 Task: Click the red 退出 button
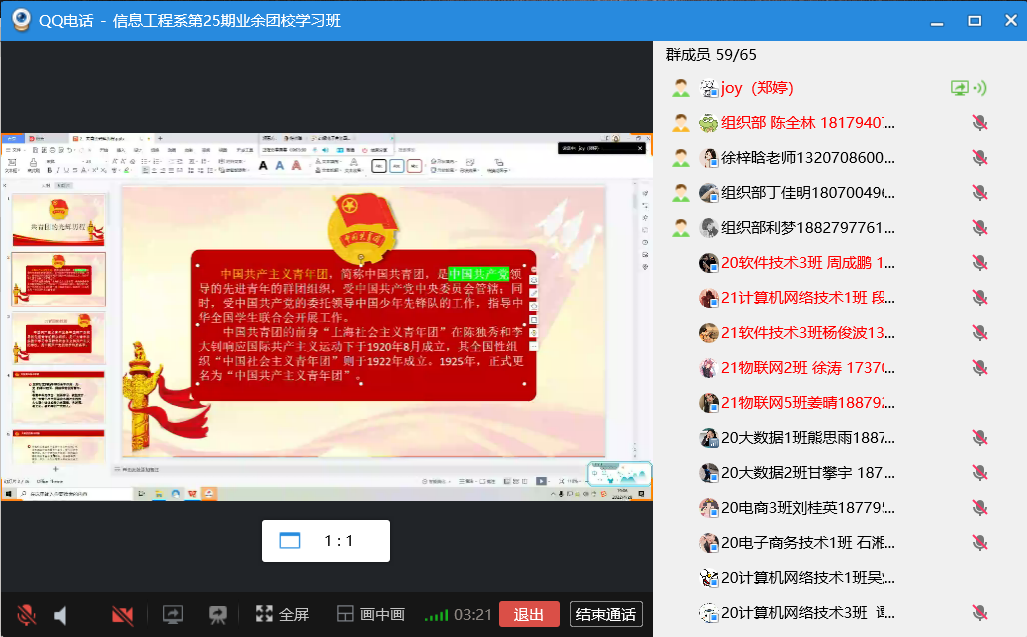pyautogui.click(x=528, y=614)
